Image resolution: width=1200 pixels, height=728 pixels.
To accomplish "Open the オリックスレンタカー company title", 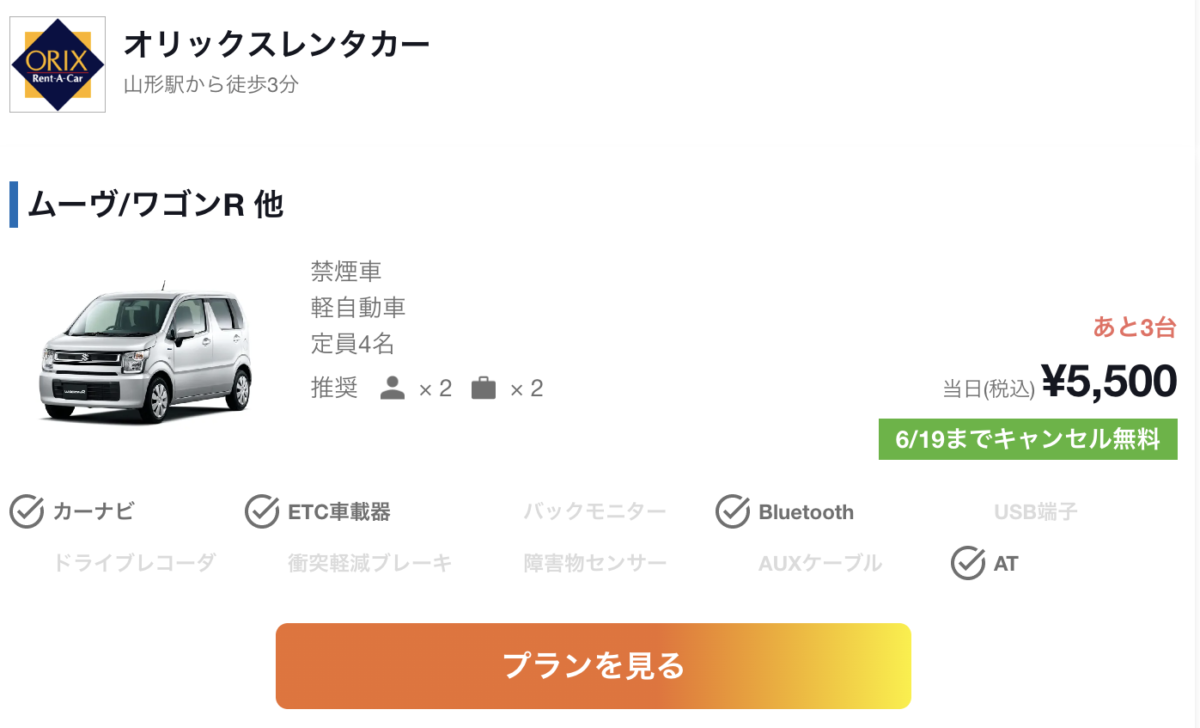I will click(276, 45).
